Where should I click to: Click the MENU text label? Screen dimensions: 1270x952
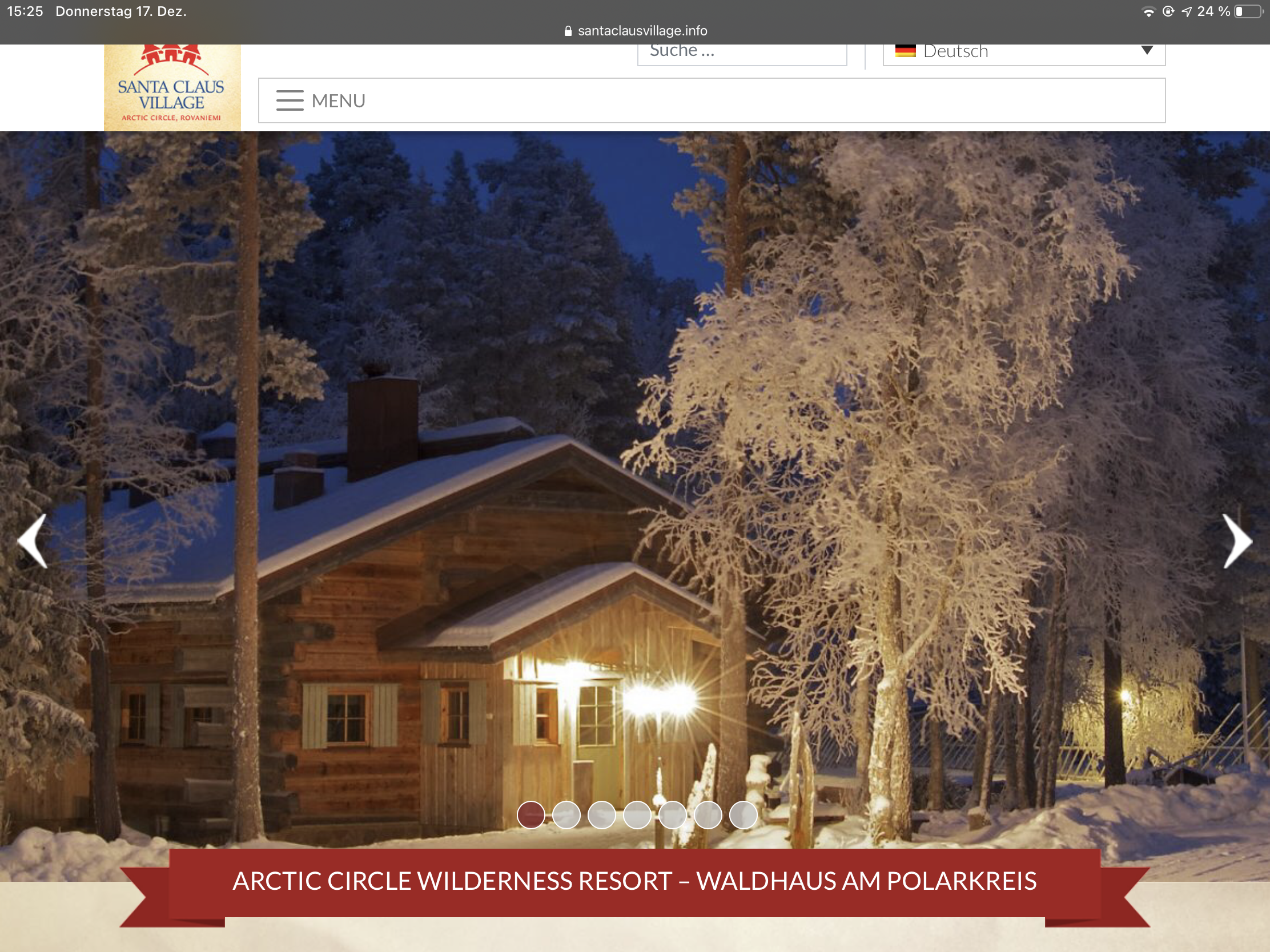click(x=338, y=101)
